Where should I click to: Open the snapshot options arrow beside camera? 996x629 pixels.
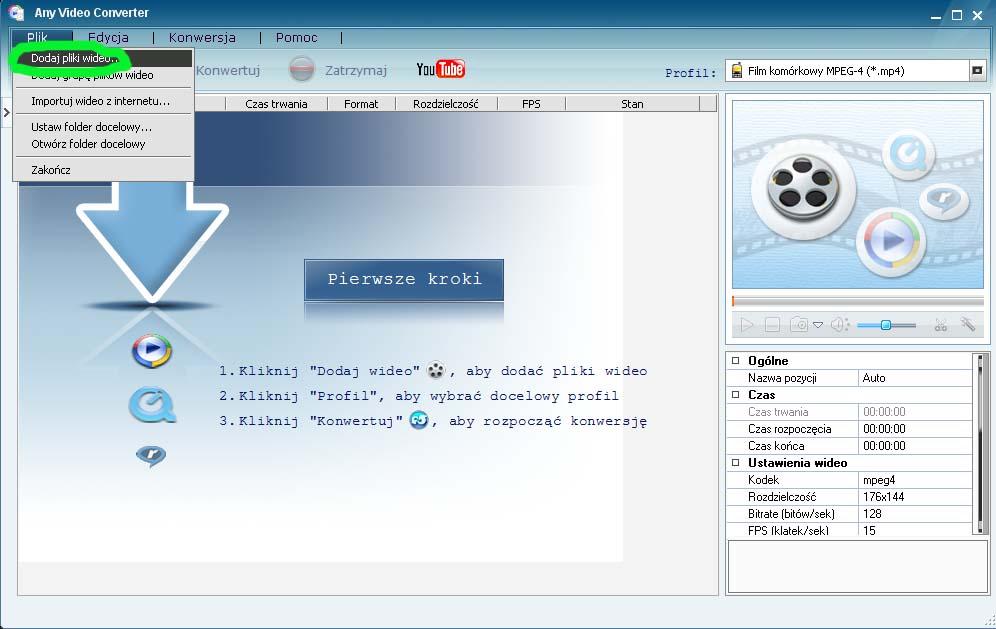click(818, 325)
